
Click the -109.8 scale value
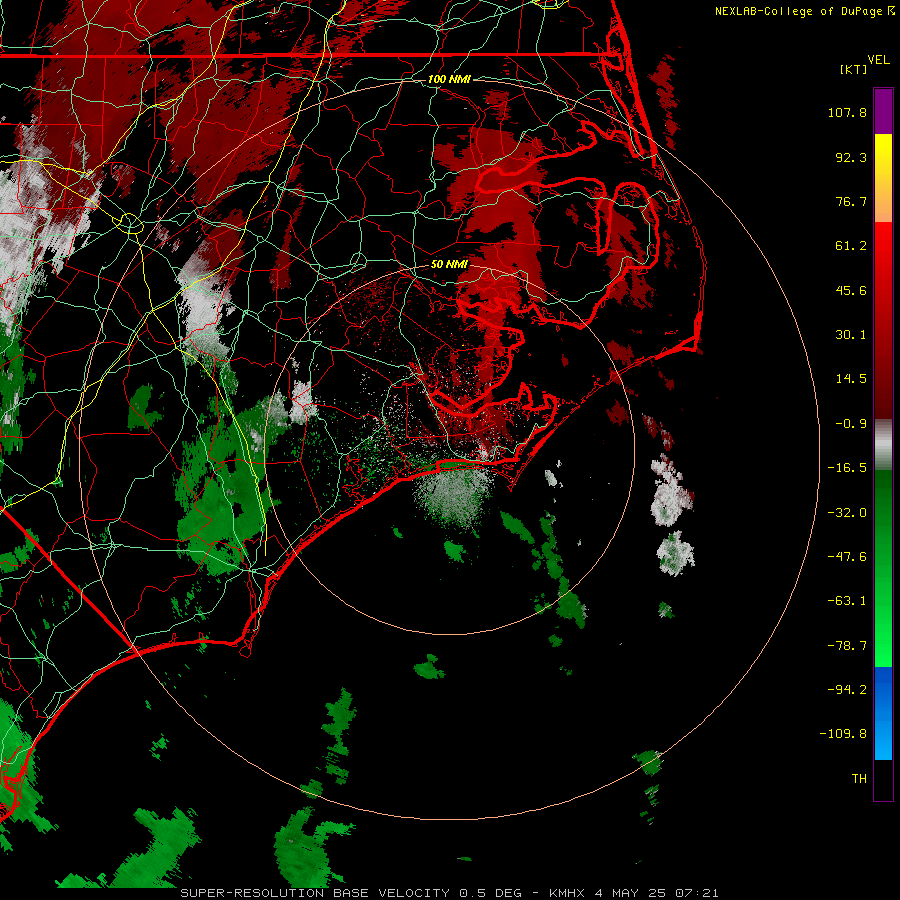click(x=843, y=734)
